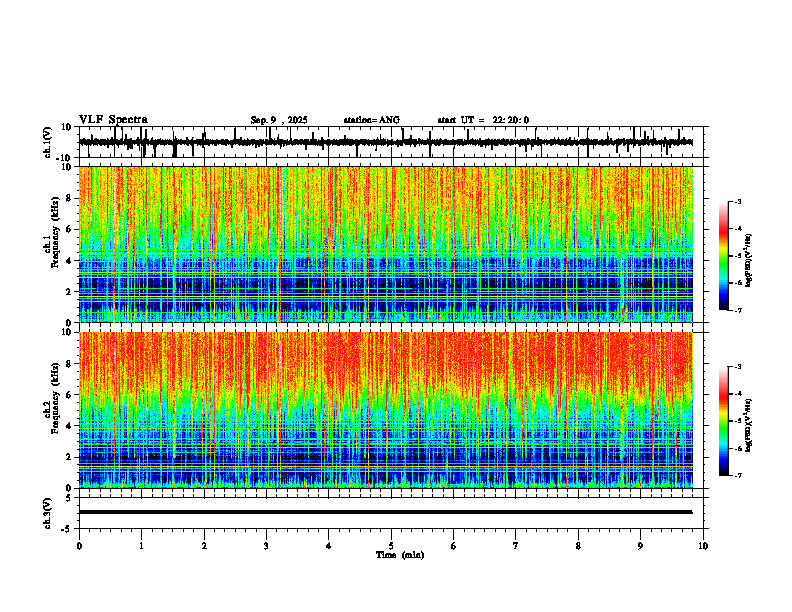Click time axis tick label '5'
Image resolution: width=792 pixels, height=612 pixels.
tap(391, 546)
